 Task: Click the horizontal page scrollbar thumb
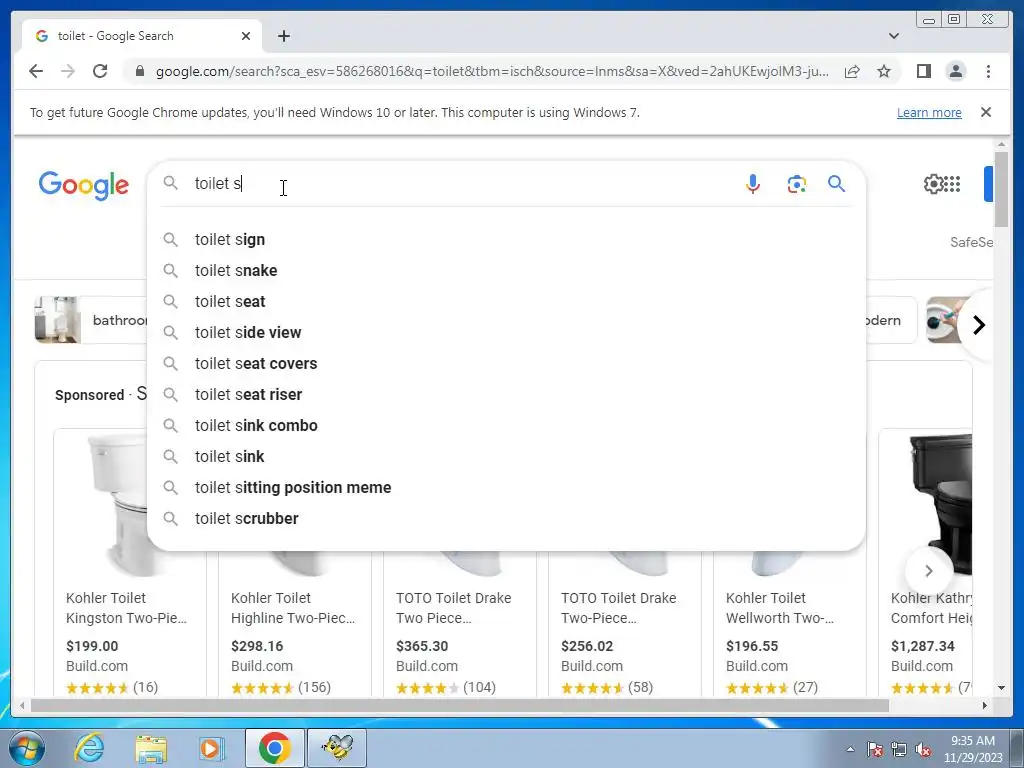pyautogui.click(x=460, y=705)
